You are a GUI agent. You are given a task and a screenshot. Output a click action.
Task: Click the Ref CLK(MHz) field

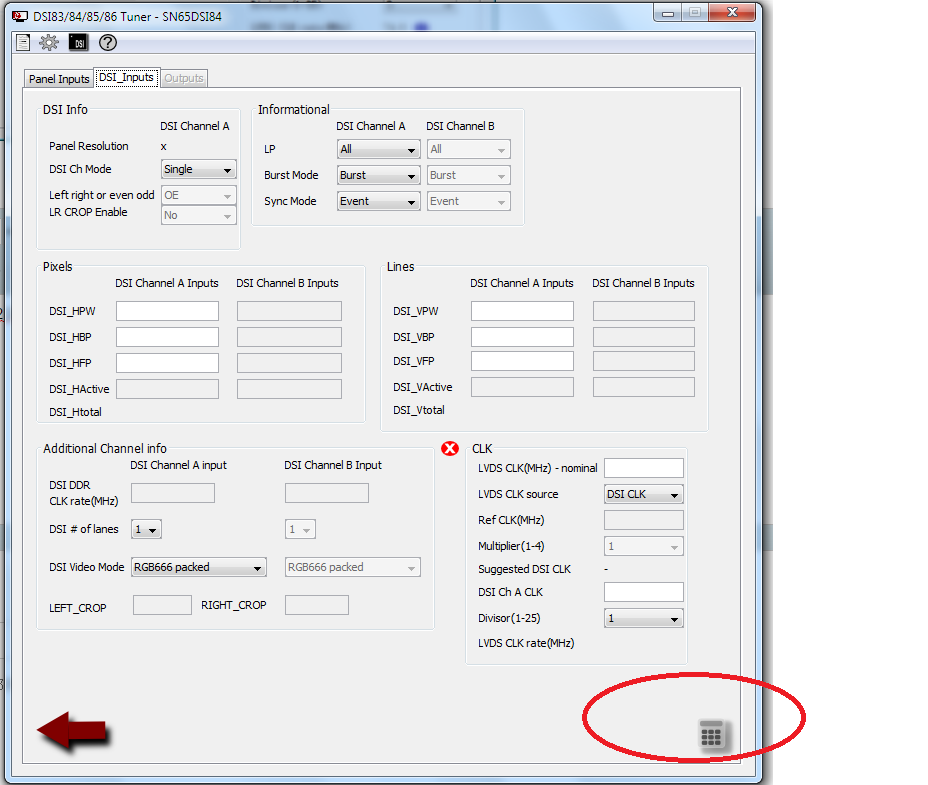(x=644, y=520)
